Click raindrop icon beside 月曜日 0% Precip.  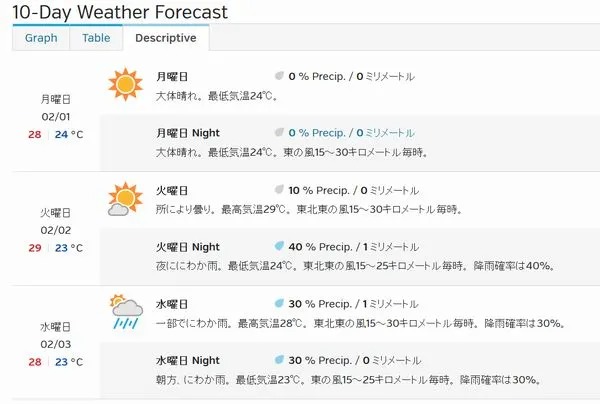(279, 76)
